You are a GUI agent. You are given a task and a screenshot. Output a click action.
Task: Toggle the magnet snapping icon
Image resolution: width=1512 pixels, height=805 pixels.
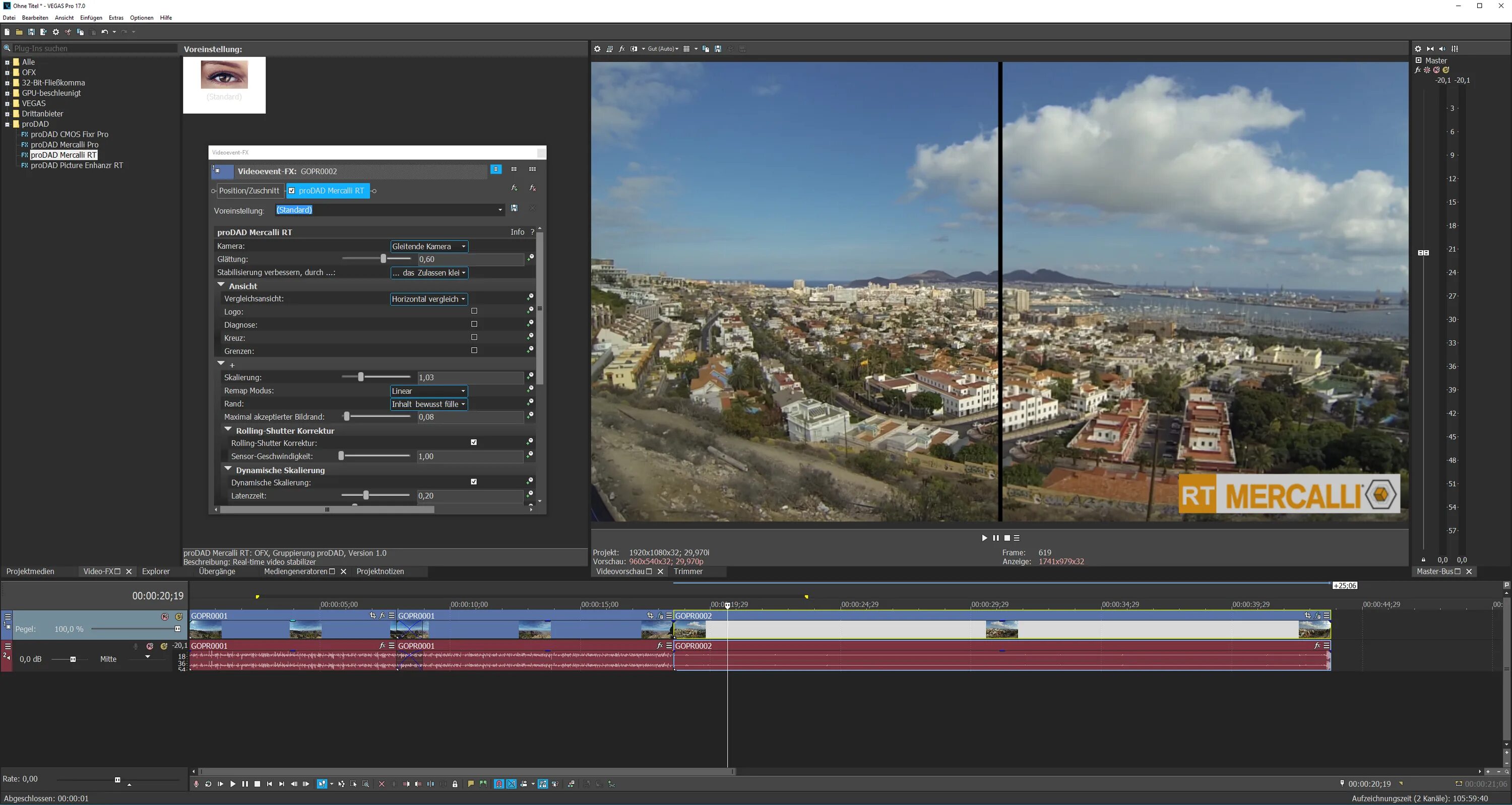pos(499,784)
